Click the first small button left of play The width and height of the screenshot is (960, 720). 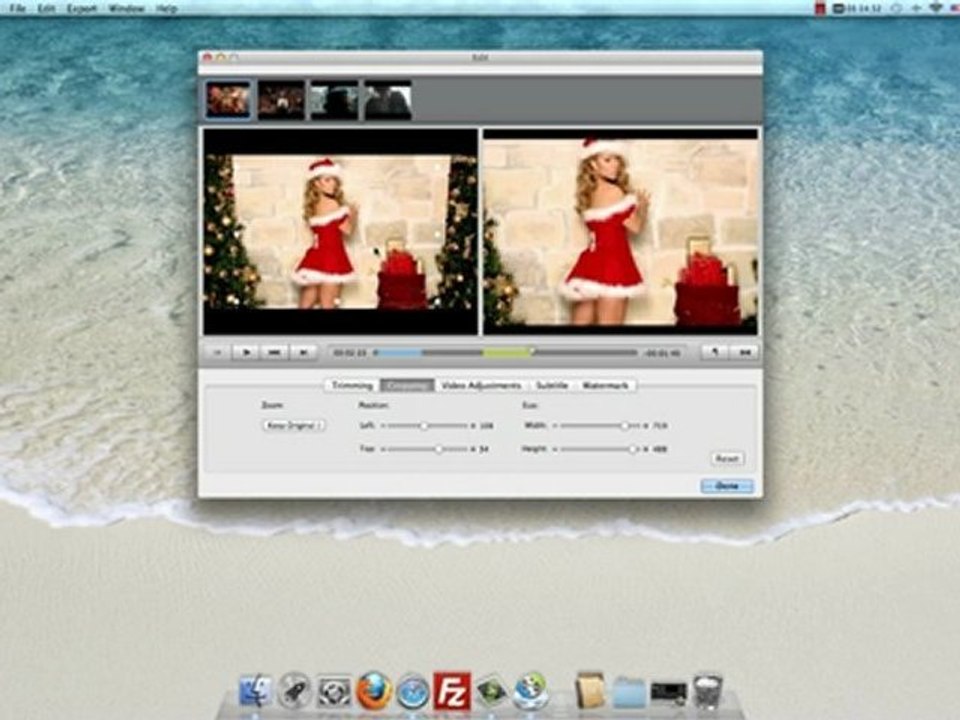[x=217, y=352]
